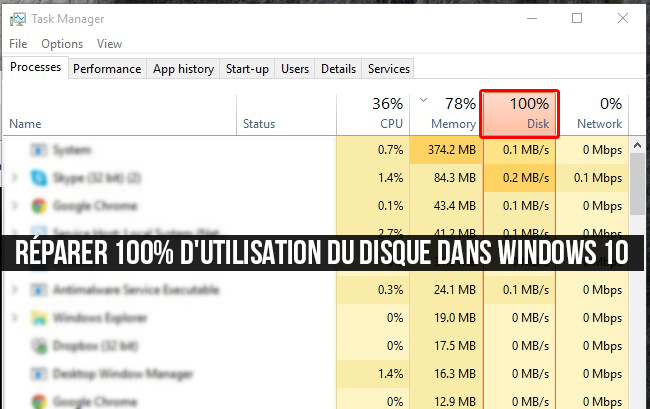Select the Dropbox (32 bit) process row
This screenshot has width=650, height=409.
click(315, 346)
